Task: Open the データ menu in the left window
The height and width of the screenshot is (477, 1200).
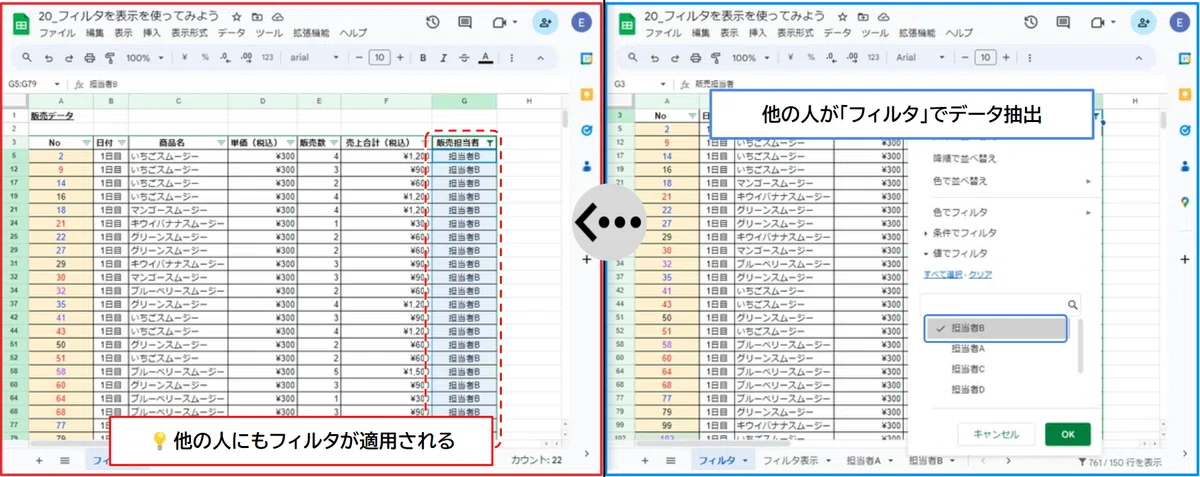Action: point(231,33)
